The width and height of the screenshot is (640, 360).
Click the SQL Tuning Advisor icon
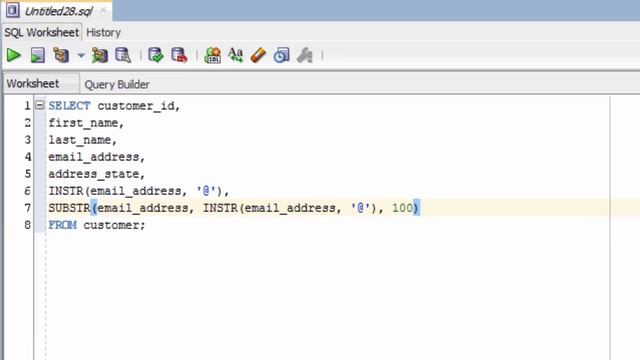click(123, 55)
